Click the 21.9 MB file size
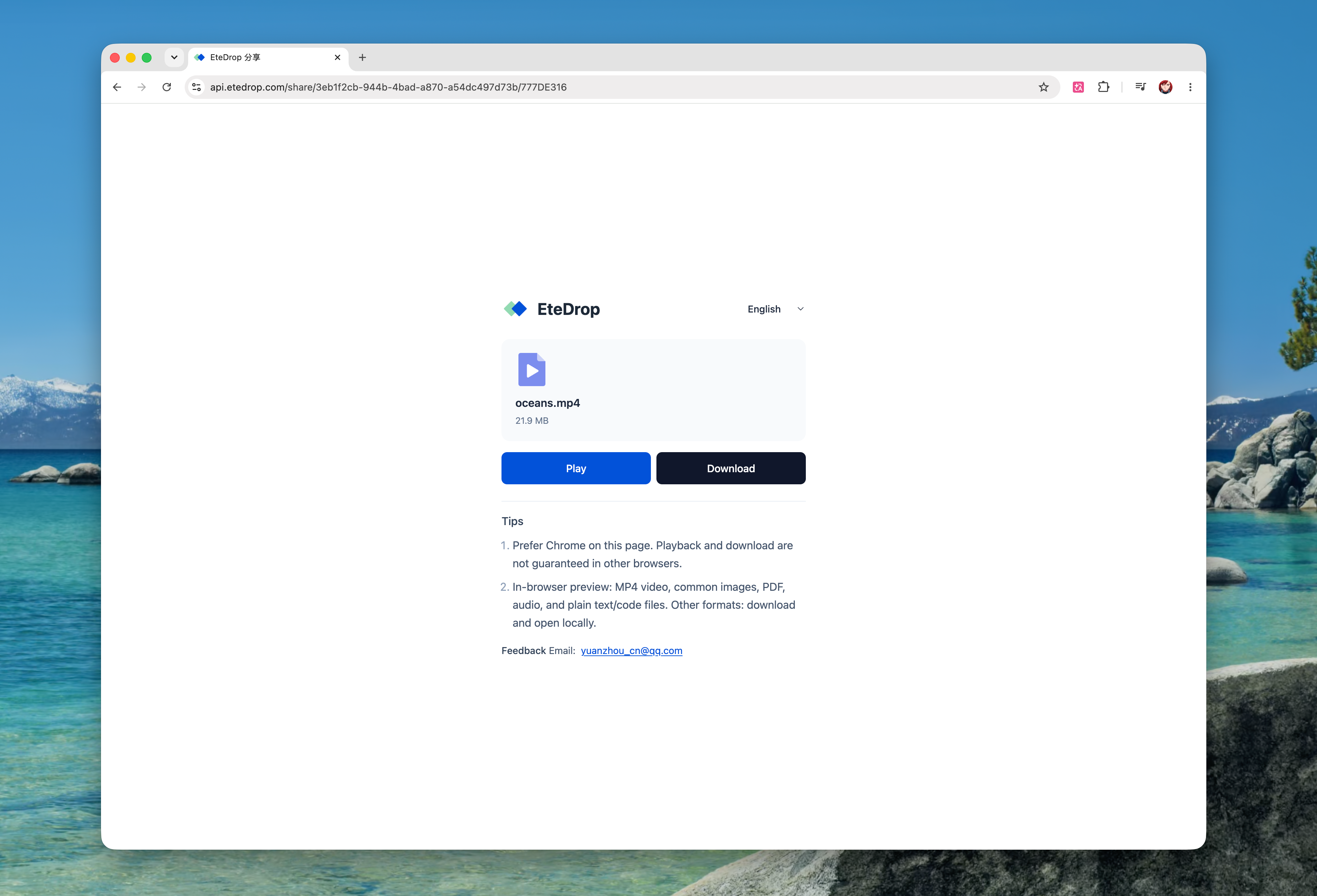1317x896 pixels. tap(532, 421)
